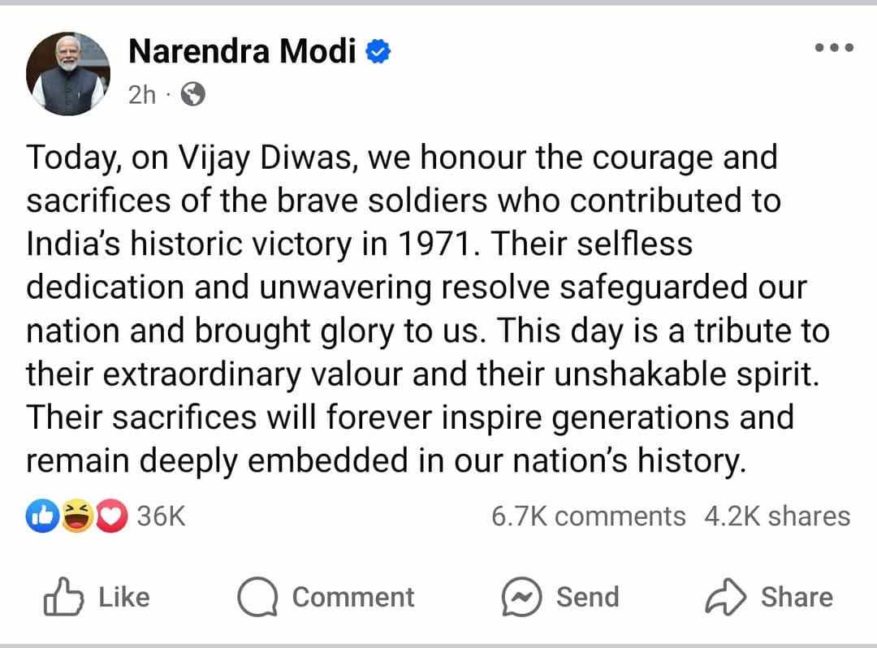Click the Comment speech bubble icon
877x648 pixels.
257,597
